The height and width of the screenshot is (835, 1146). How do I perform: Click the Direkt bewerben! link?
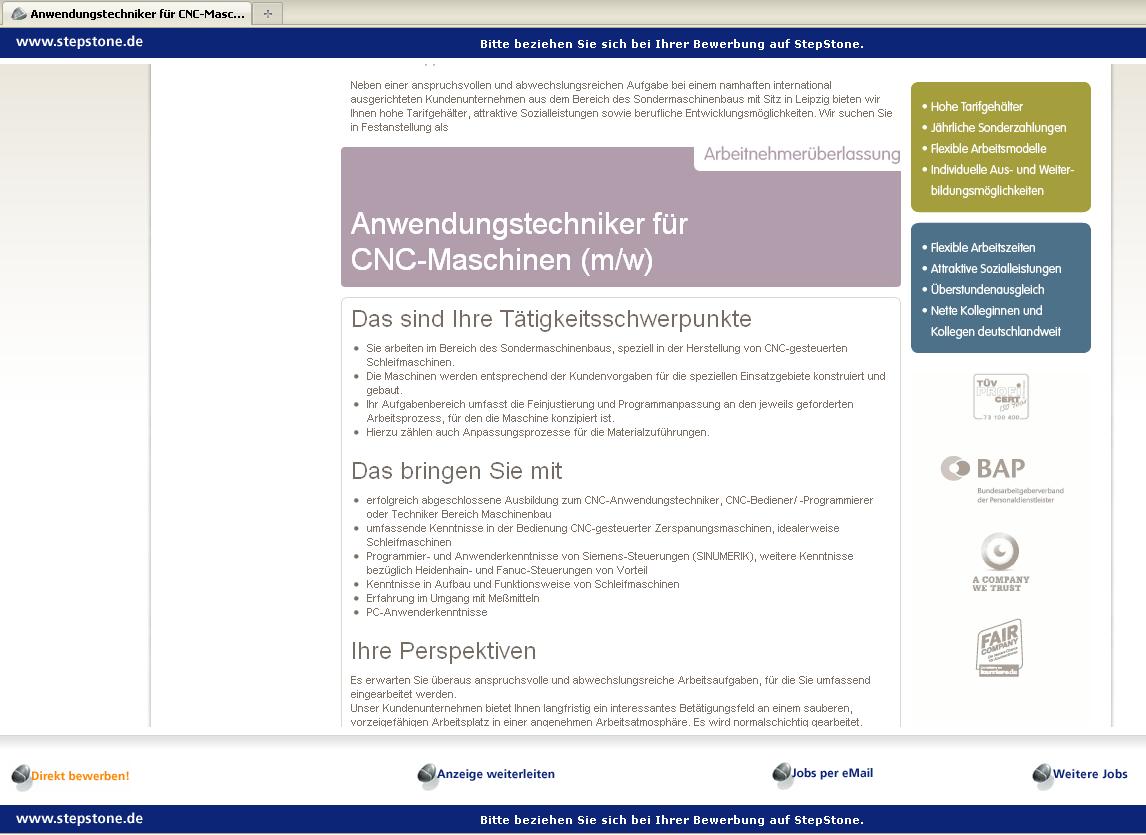(80, 776)
